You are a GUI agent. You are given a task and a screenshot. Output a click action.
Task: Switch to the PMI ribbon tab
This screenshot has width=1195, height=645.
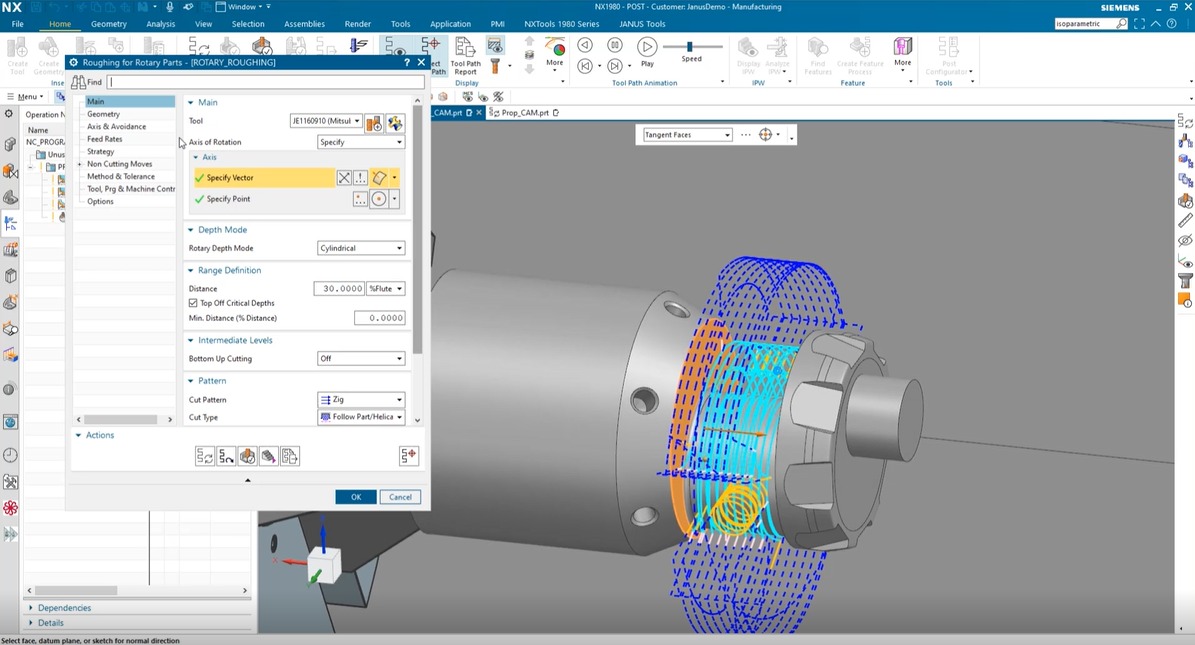497,24
